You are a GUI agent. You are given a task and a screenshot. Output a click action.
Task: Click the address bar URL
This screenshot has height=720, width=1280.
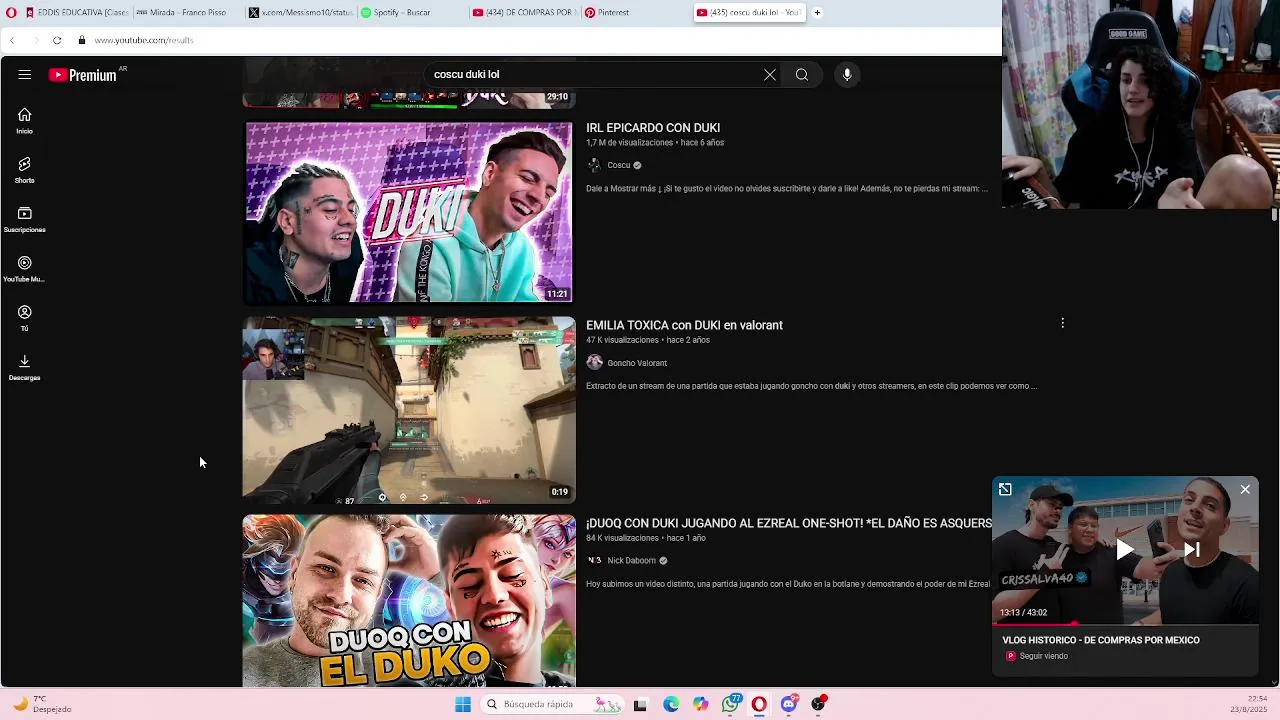coord(144,40)
